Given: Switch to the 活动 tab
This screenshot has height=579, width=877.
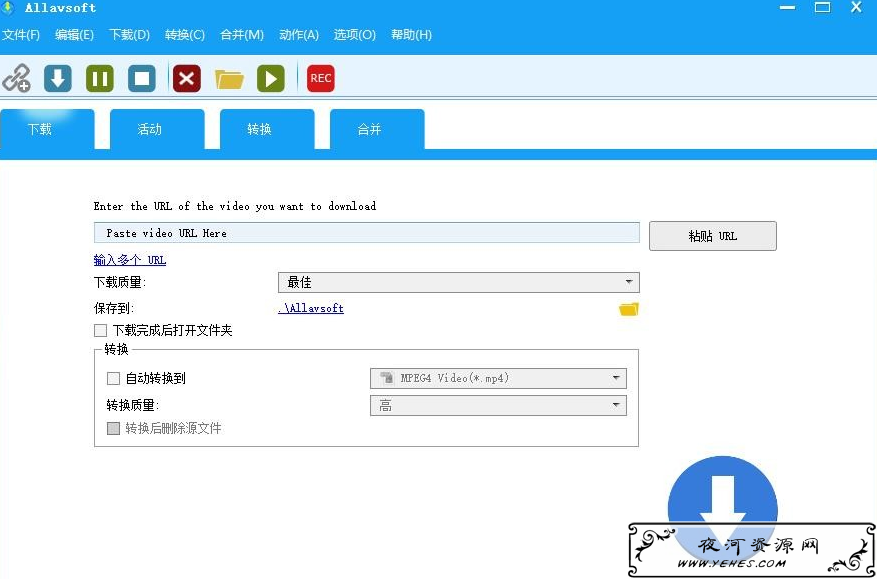Looking at the screenshot, I should tap(157, 129).
